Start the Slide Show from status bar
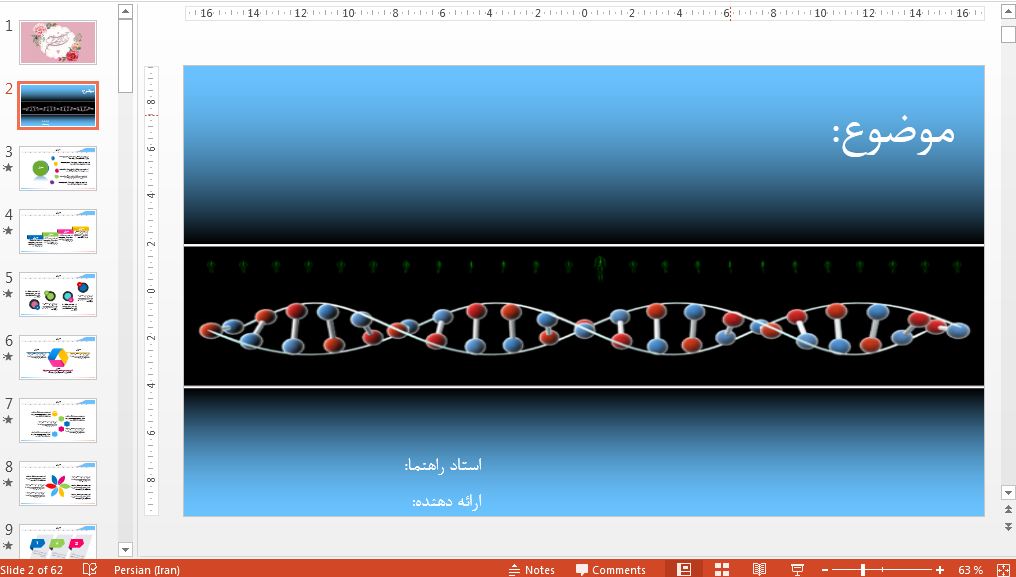1016x577 pixels. tap(797, 569)
